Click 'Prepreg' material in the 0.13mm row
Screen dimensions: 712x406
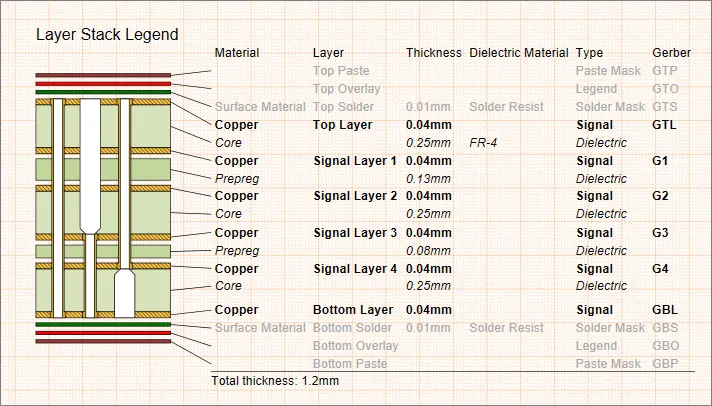click(x=237, y=179)
